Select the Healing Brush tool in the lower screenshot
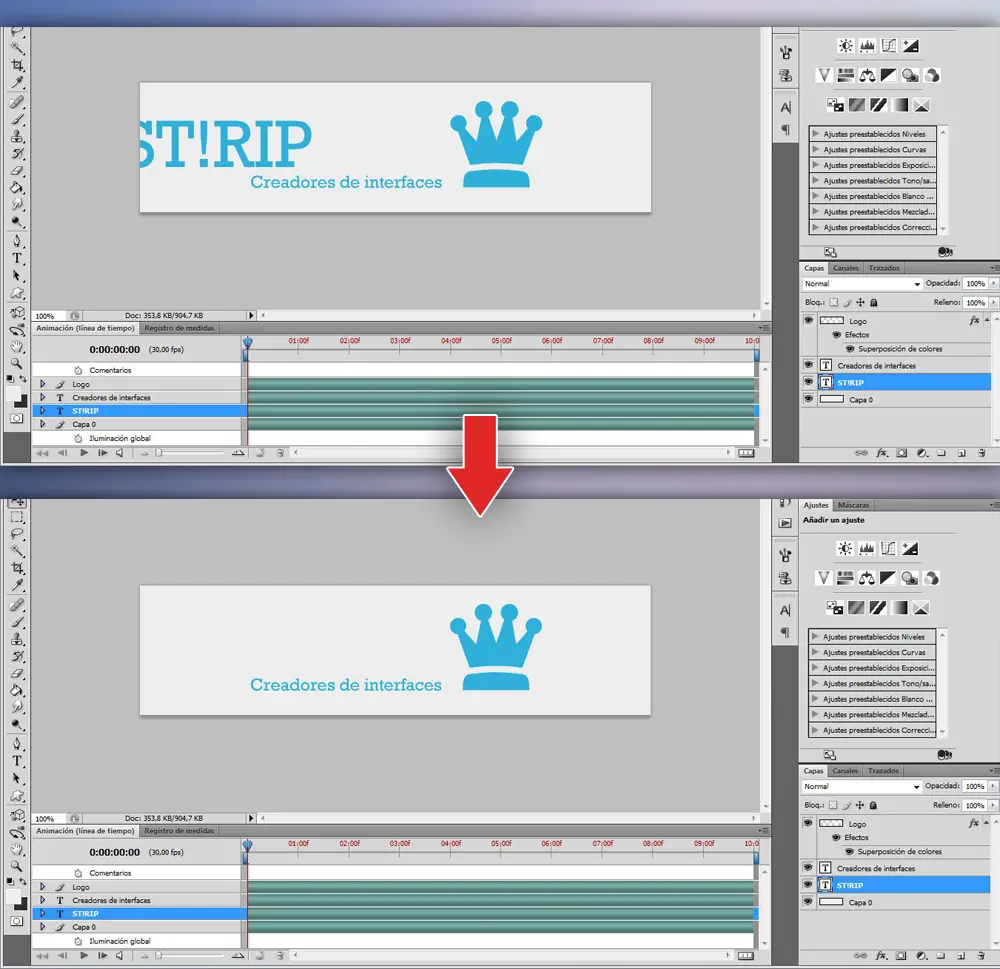Image resolution: width=1000 pixels, height=969 pixels. click(17, 605)
